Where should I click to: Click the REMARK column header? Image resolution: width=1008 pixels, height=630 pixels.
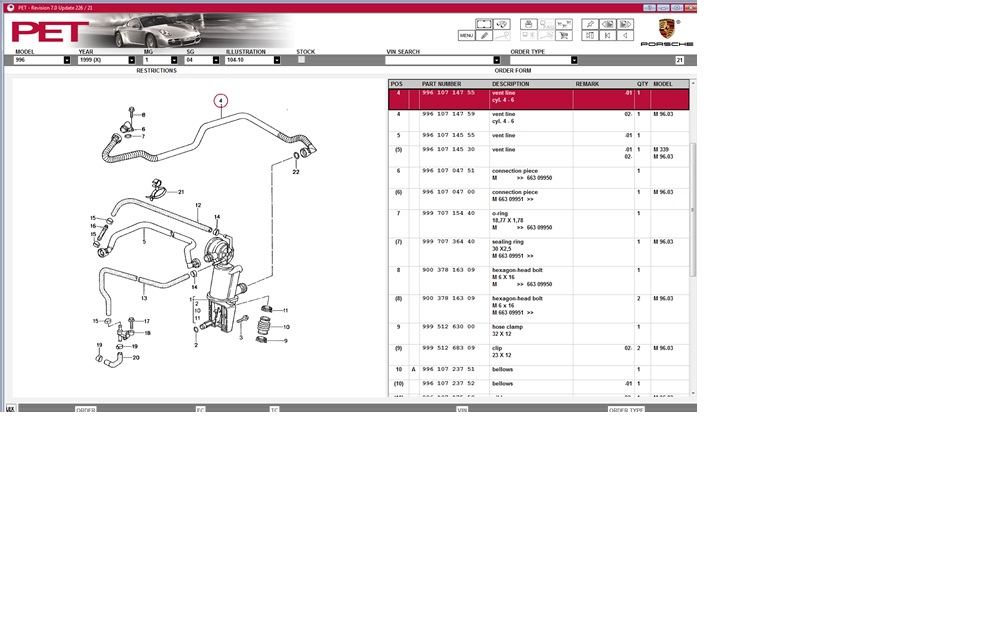[587, 84]
